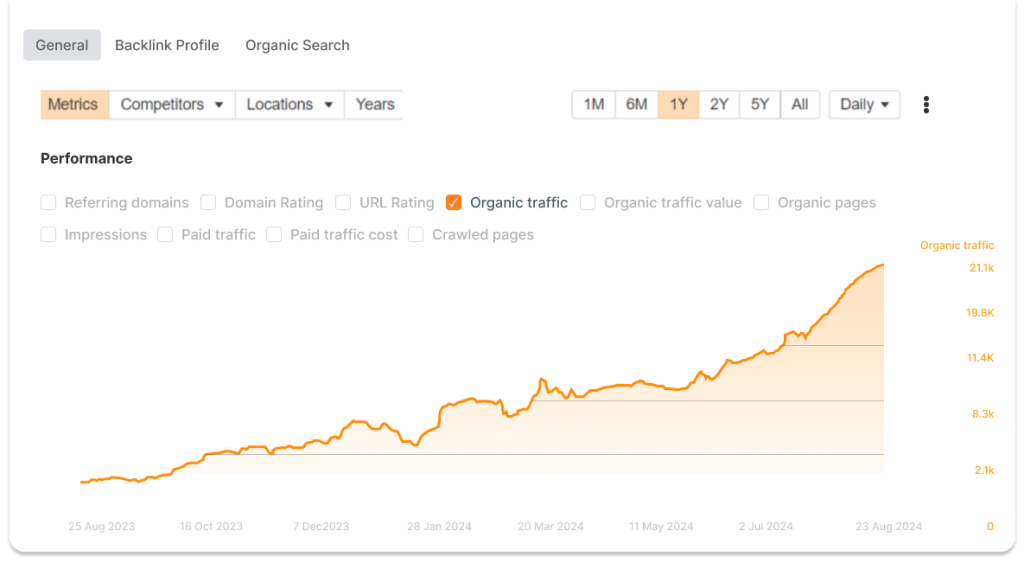1024x563 pixels.
Task: Open the Locations dropdown
Action: 290,105
